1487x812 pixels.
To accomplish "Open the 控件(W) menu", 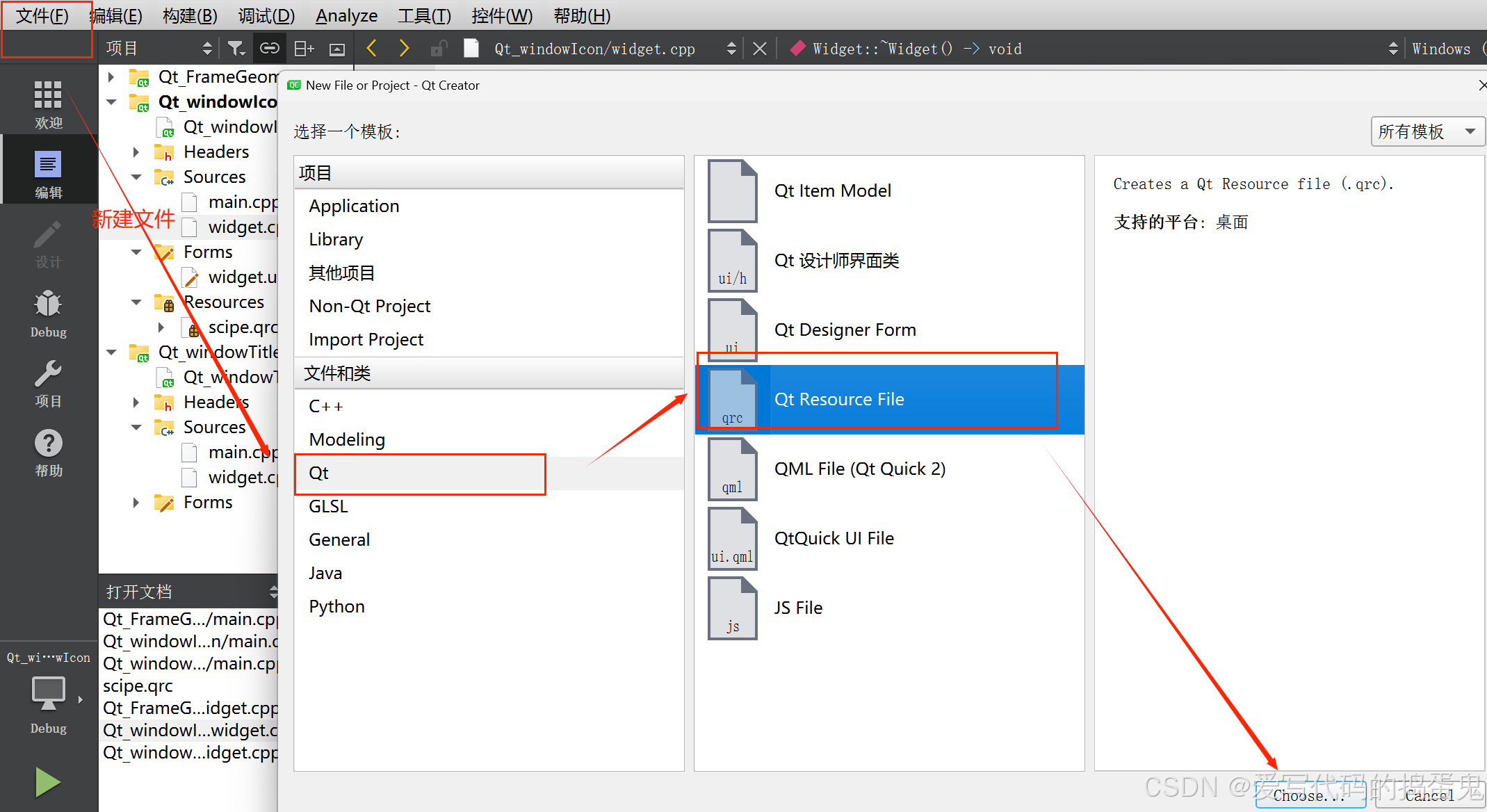I will pos(502,15).
